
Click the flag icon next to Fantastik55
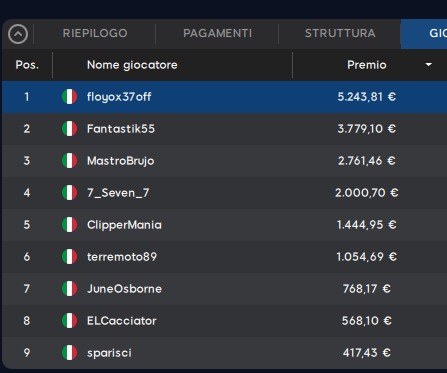[69, 129]
